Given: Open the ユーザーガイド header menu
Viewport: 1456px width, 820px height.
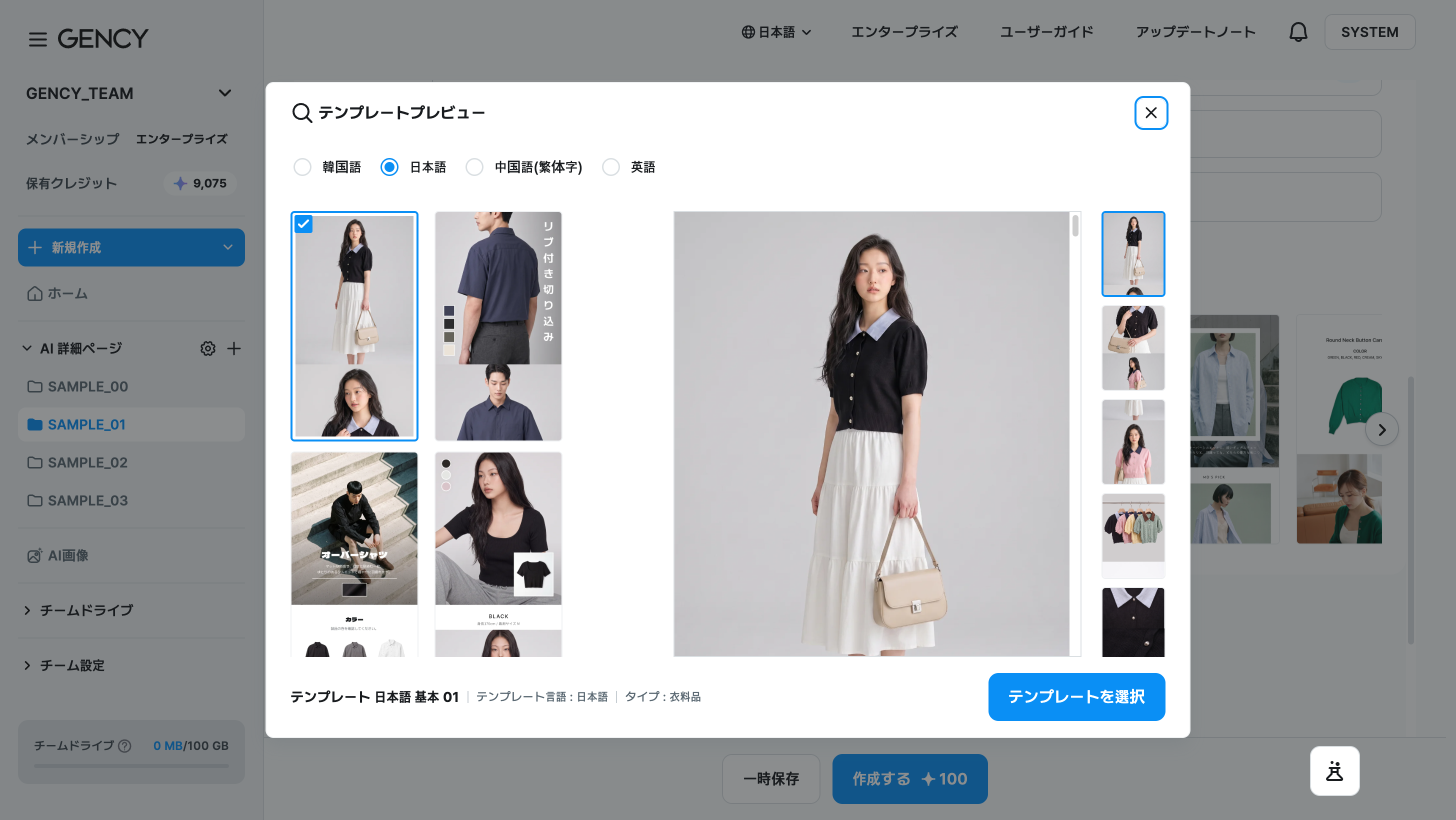Looking at the screenshot, I should pos(1047,32).
